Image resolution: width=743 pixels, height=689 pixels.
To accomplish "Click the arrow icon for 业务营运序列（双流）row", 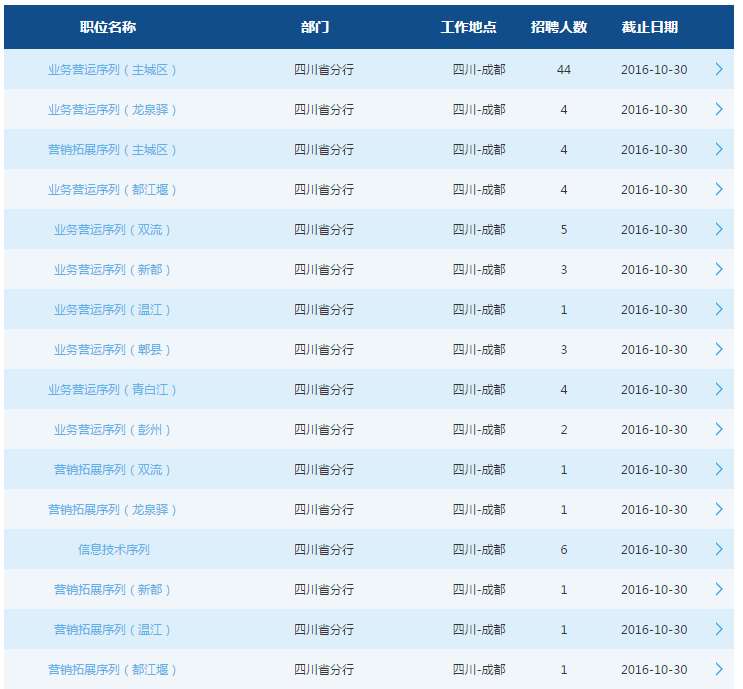I will point(718,229).
